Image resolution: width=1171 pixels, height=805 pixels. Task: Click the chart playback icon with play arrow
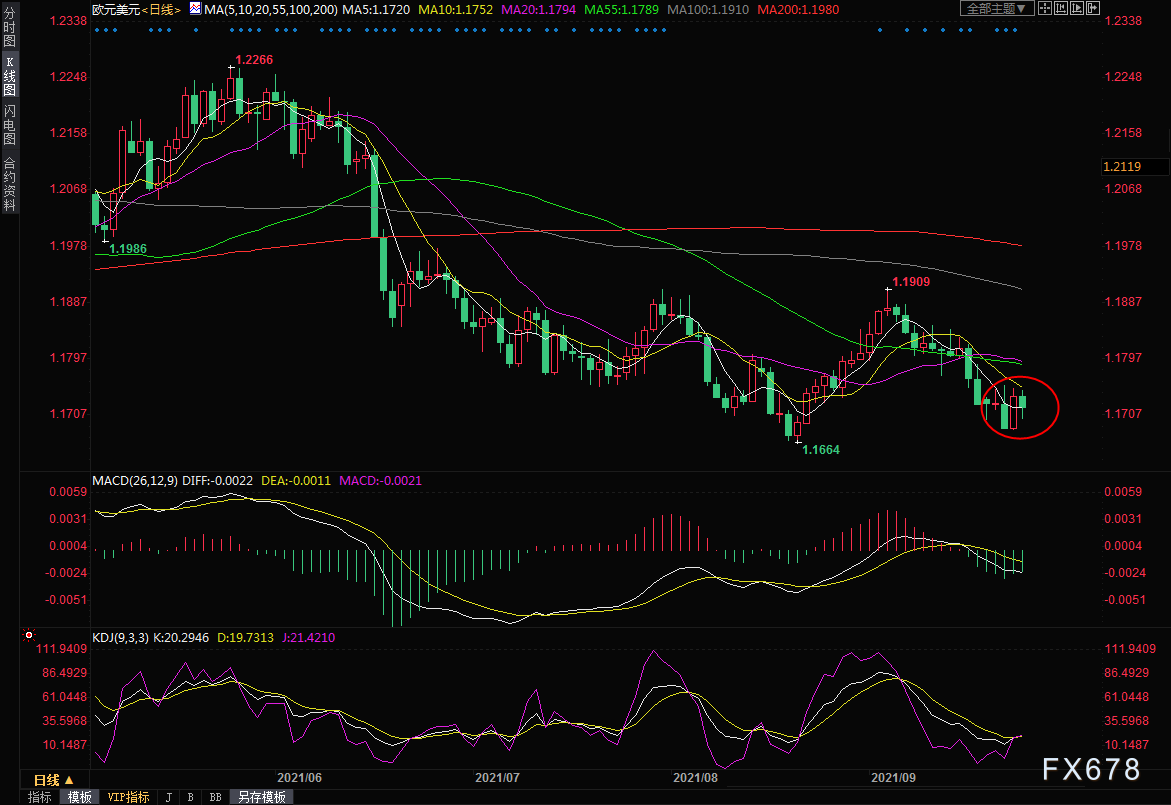click(x=1077, y=8)
